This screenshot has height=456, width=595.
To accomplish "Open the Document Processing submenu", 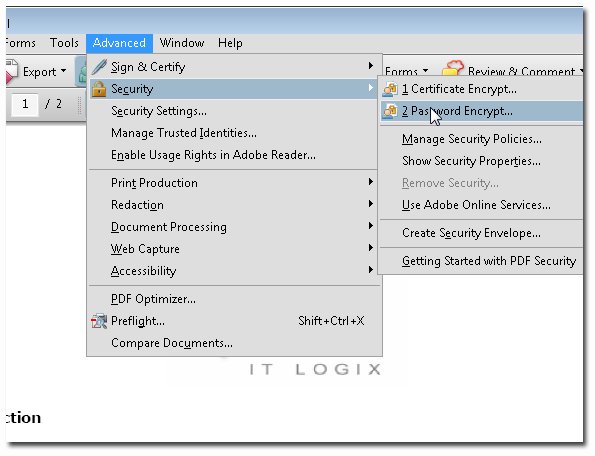I will click(x=232, y=227).
